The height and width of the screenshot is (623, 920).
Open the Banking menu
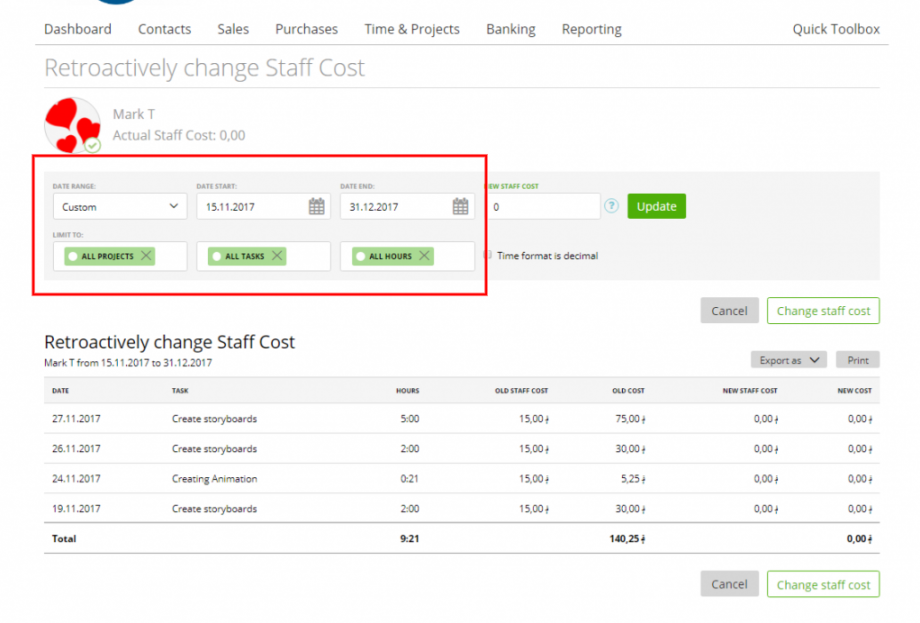[x=510, y=29]
